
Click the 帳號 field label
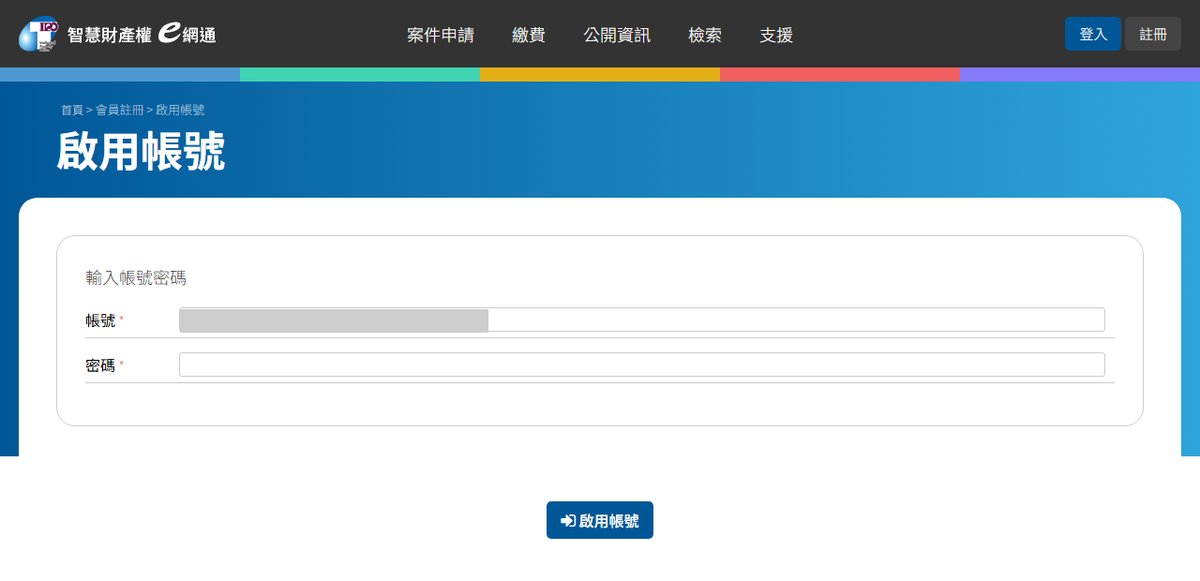point(101,321)
